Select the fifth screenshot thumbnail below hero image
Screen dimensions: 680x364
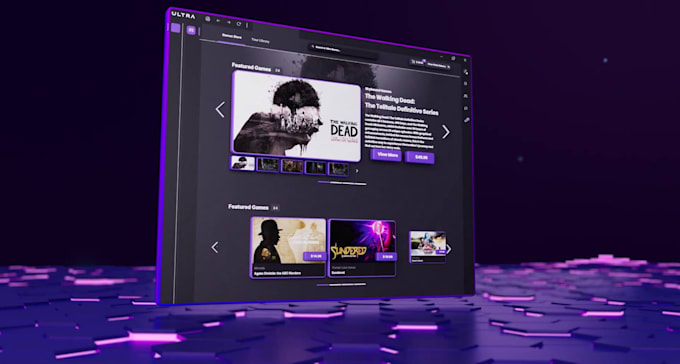pyautogui.click(x=338, y=169)
